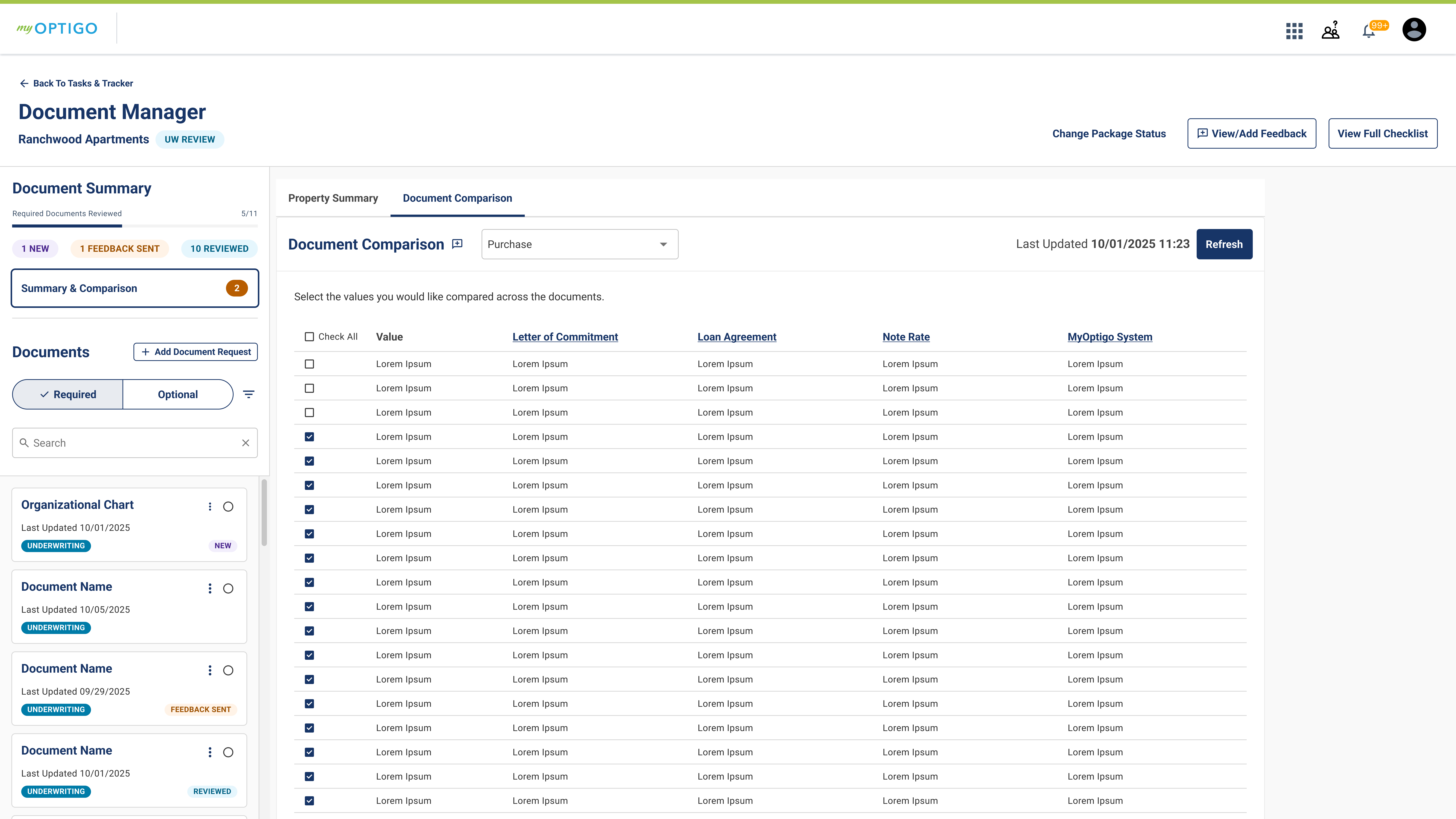Click UNDERWRITING tag on Organizational Chart
This screenshot has width=1456, height=819.
coord(56,546)
